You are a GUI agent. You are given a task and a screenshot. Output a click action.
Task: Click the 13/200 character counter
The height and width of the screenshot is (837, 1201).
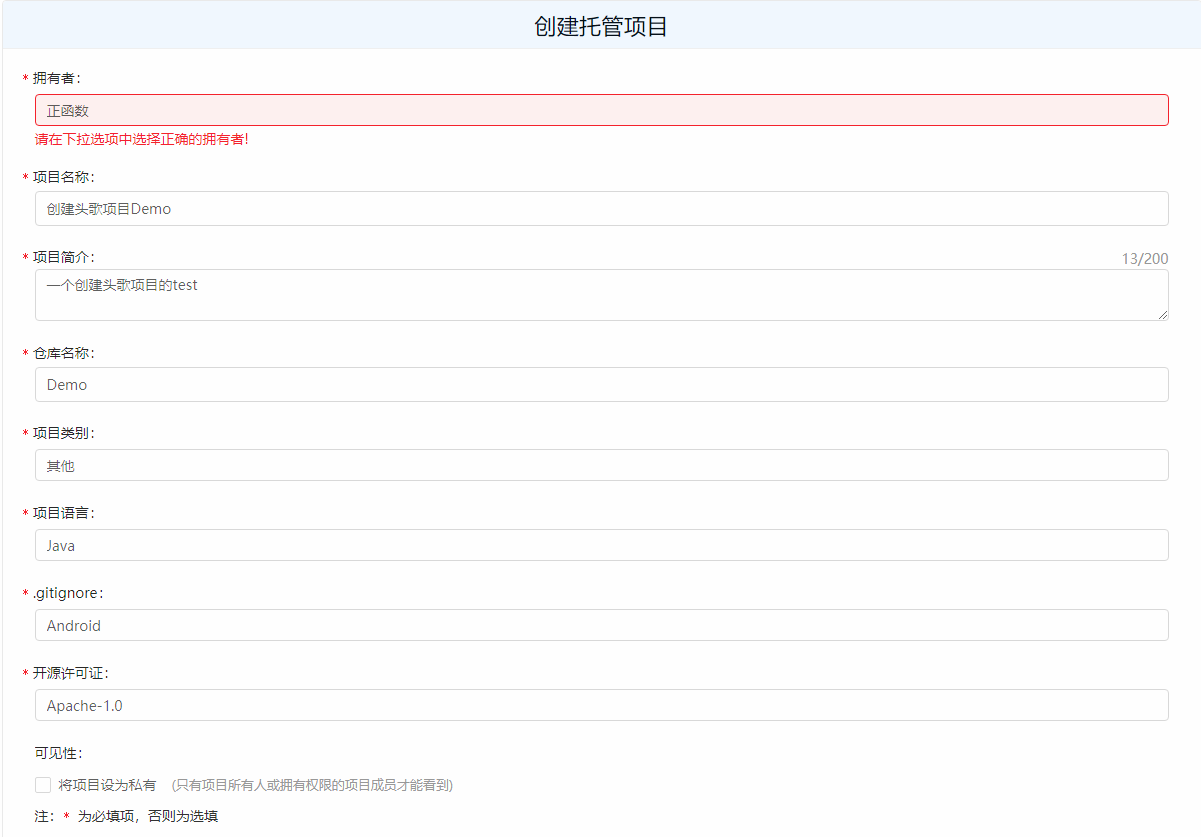pyautogui.click(x=1145, y=258)
